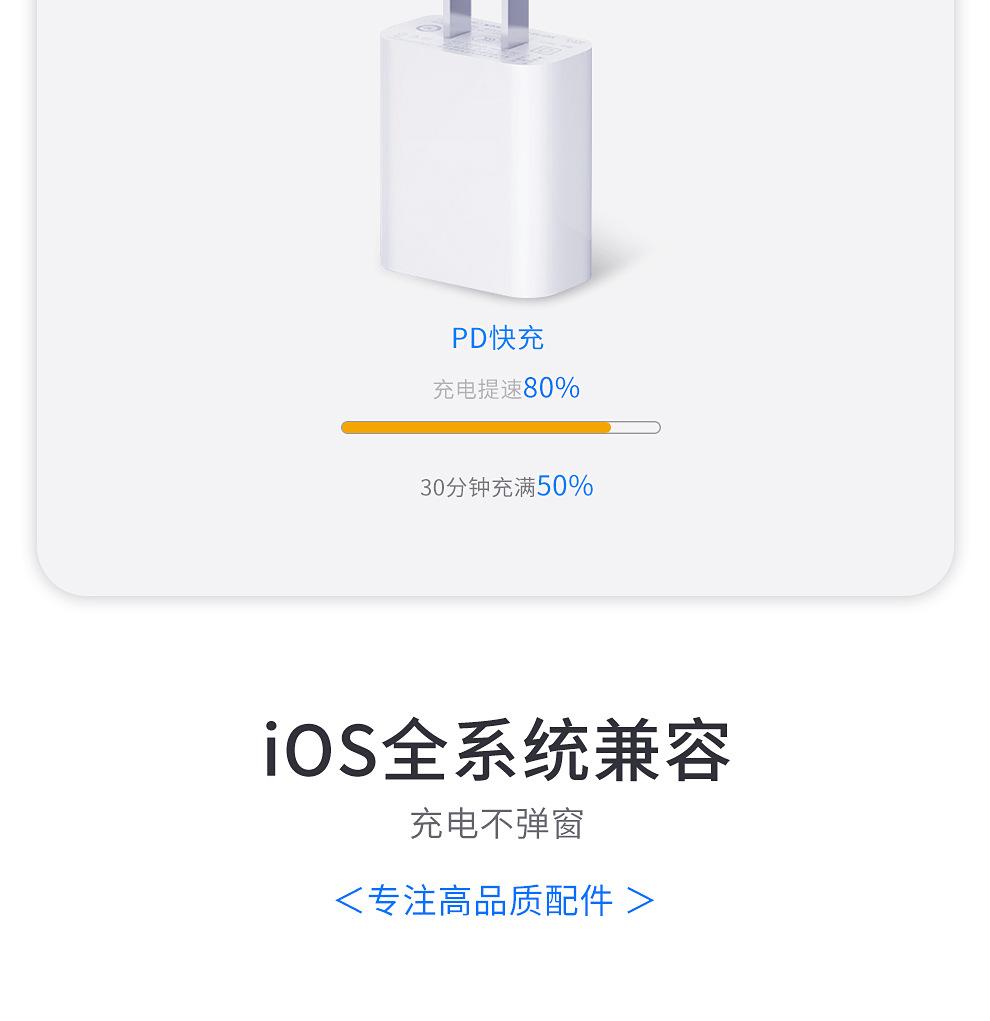
Task: Click the "兼容" characters in the heading
Action: coord(664,750)
